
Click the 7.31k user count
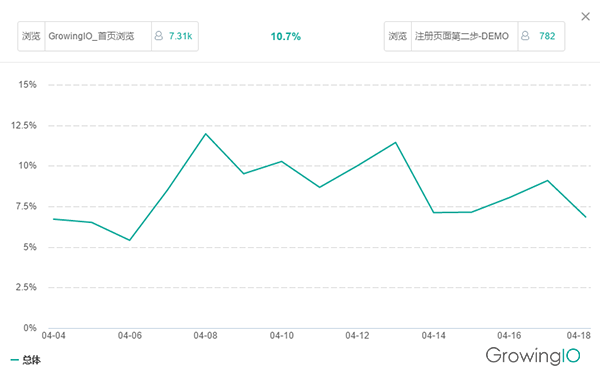pos(181,36)
